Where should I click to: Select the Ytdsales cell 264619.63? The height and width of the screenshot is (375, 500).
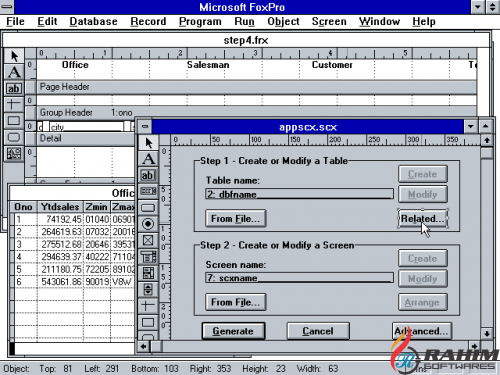click(60, 232)
